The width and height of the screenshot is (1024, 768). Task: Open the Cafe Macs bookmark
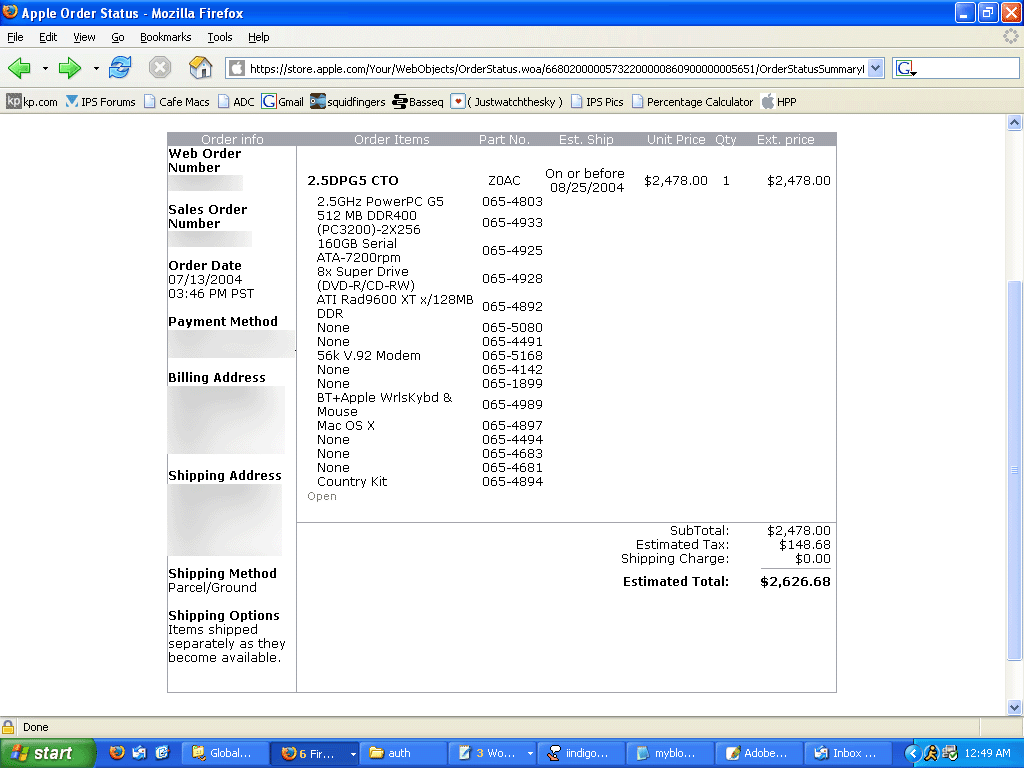[x=176, y=102]
